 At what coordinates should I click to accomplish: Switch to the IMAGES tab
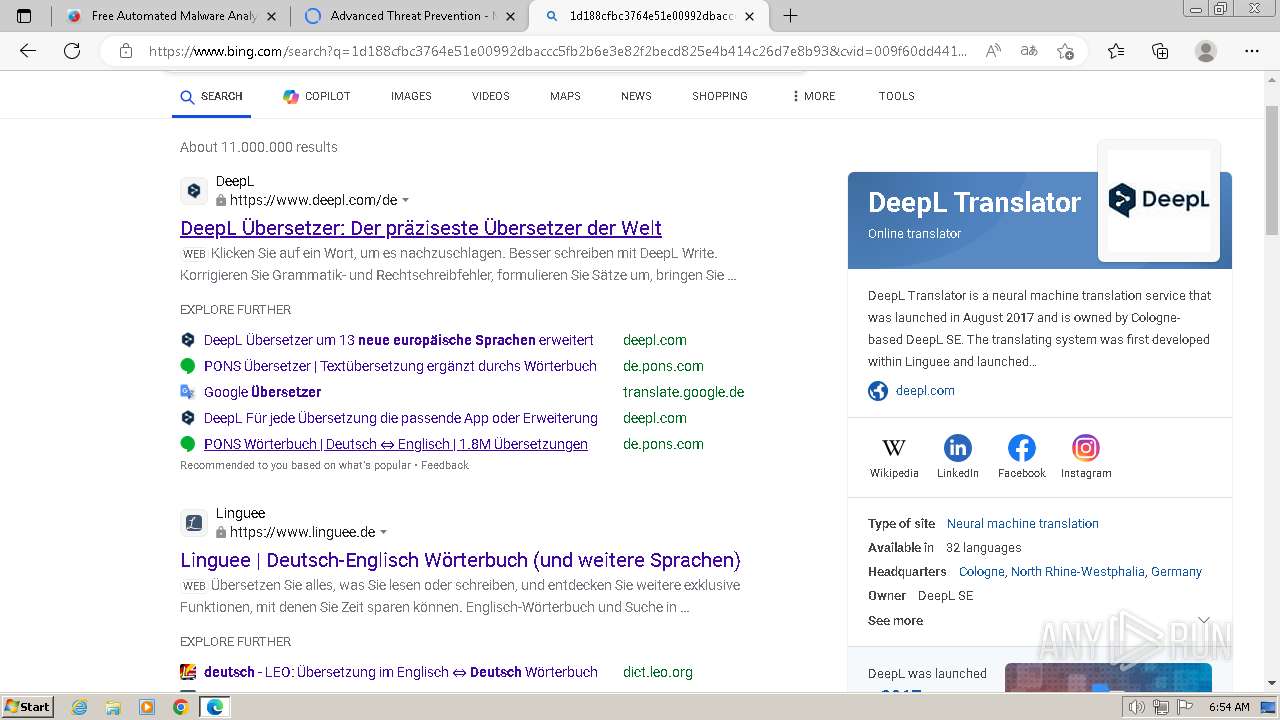(x=411, y=96)
